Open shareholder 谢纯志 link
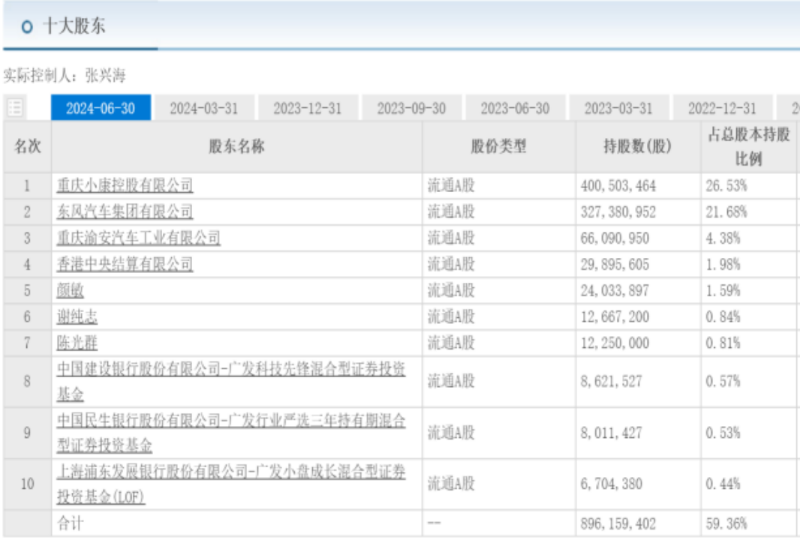Image resolution: width=800 pixels, height=540 pixels. 77,316
